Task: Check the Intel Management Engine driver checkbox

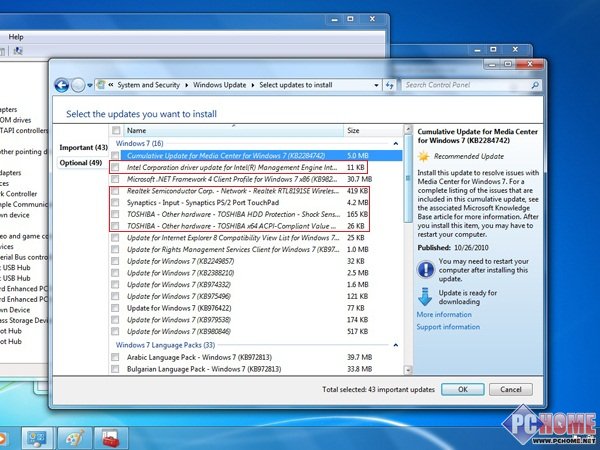Action: click(115, 167)
